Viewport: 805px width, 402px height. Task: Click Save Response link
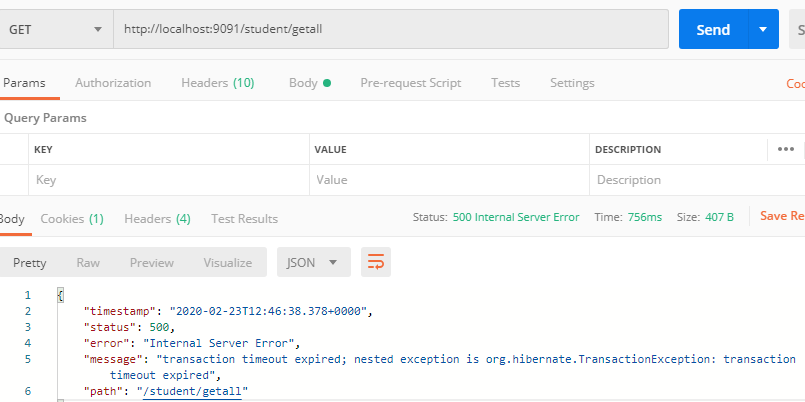[x=782, y=216]
